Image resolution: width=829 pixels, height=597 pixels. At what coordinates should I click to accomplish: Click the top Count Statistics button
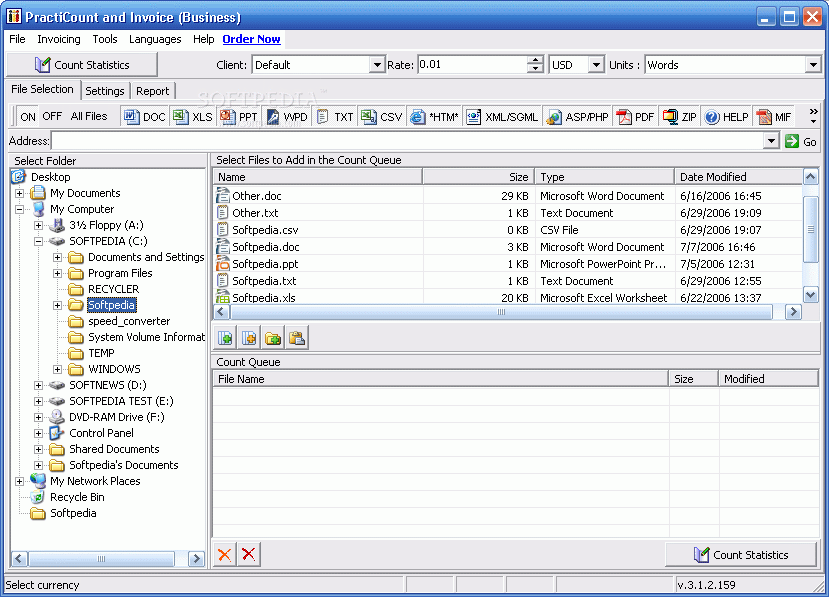click(x=82, y=65)
